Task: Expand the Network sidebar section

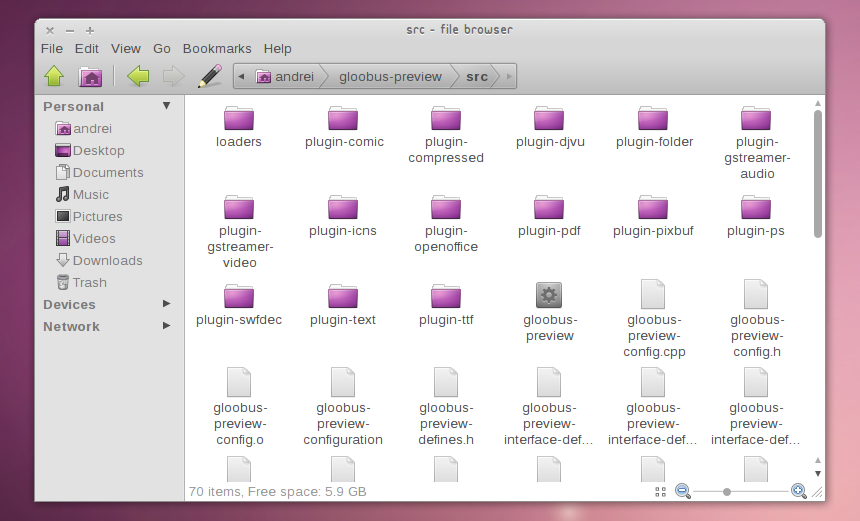Action: point(166,326)
